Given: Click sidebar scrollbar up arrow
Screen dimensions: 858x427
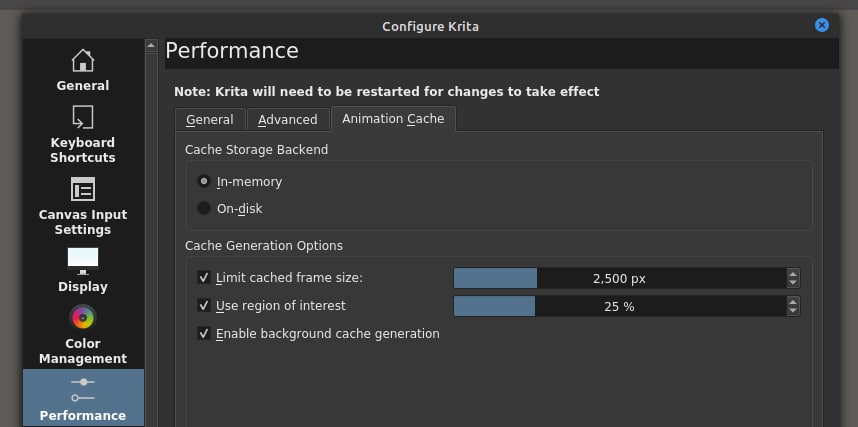Looking at the screenshot, I should point(151,46).
